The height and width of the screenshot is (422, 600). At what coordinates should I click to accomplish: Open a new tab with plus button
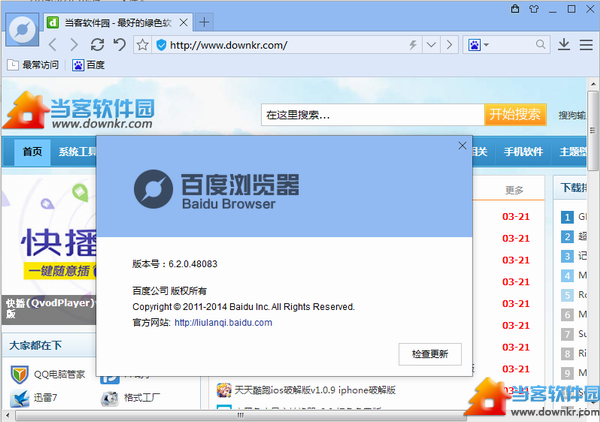[204, 22]
